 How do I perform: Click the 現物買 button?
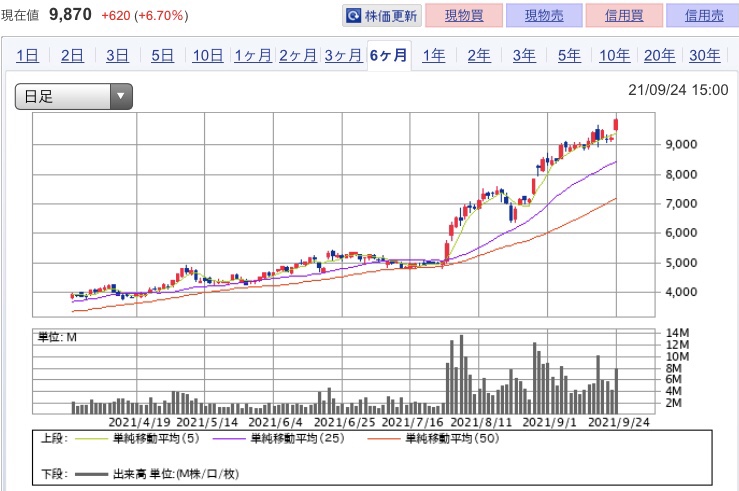[464, 16]
